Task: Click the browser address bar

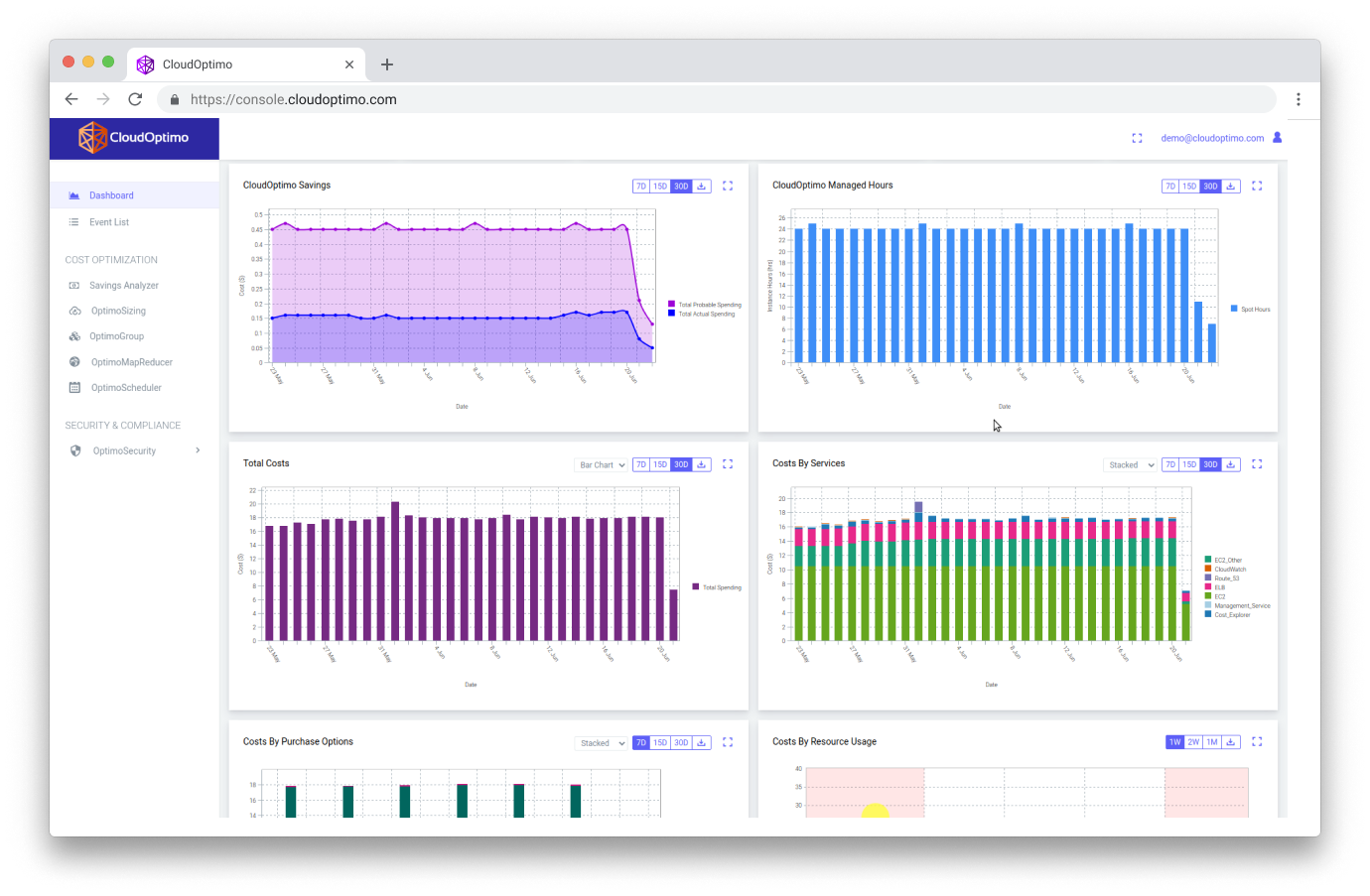Action: 715,99
